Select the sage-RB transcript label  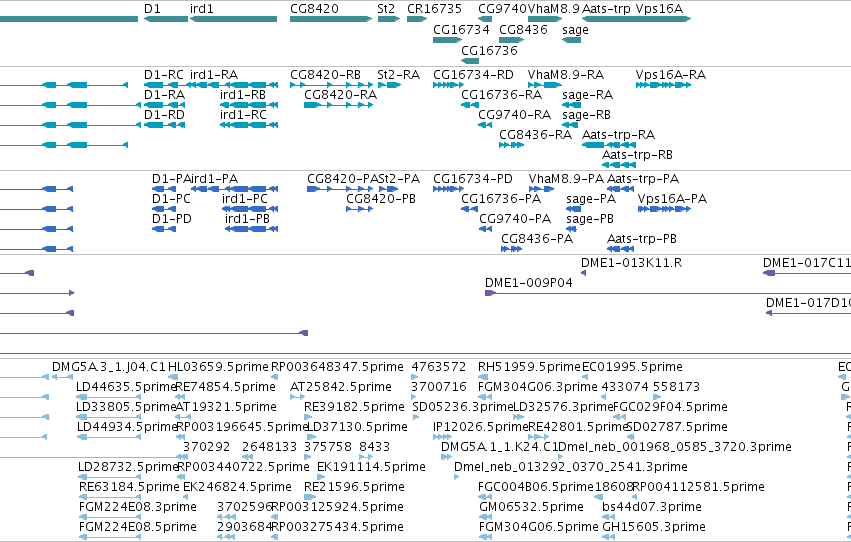click(587, 115)
